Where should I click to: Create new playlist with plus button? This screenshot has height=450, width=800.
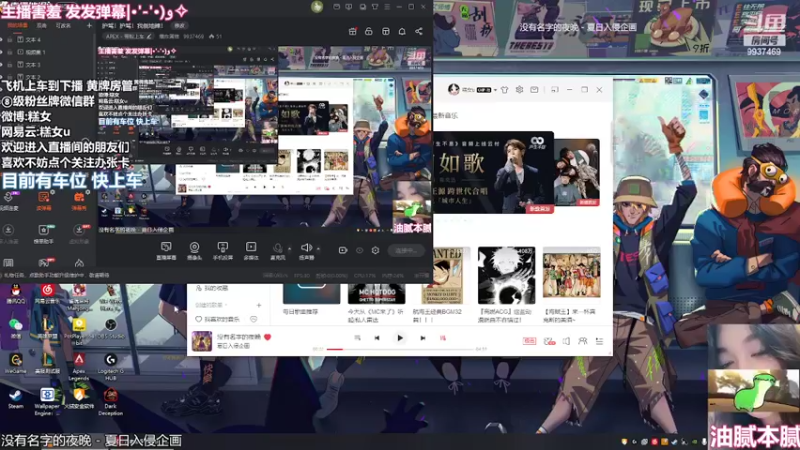[x=259, y=305]
